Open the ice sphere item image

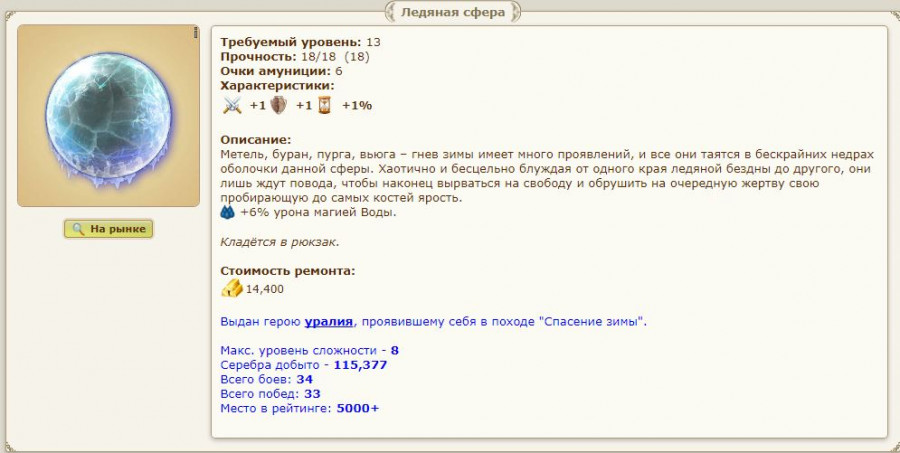108,115
